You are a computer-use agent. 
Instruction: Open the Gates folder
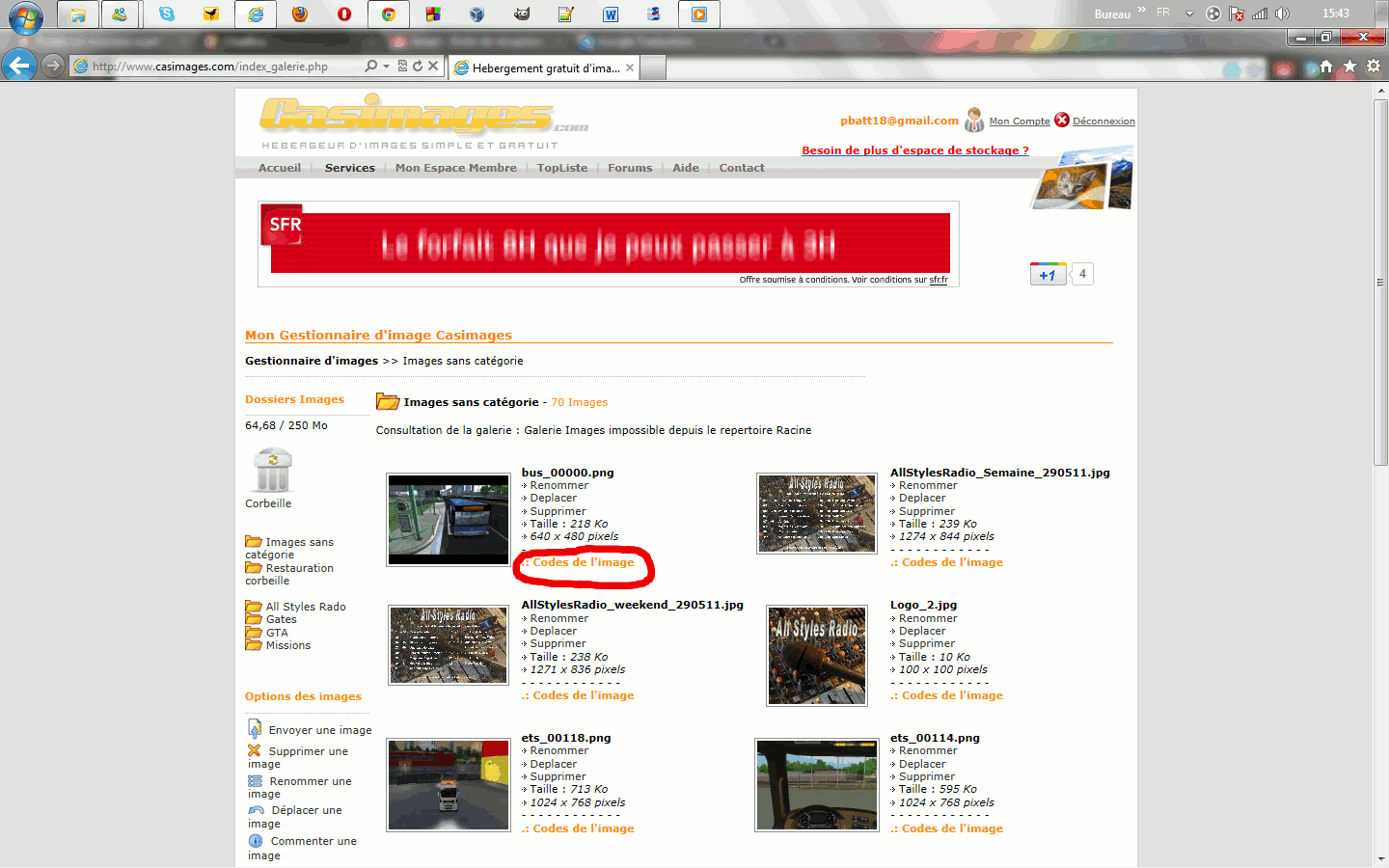pos(271,619)
